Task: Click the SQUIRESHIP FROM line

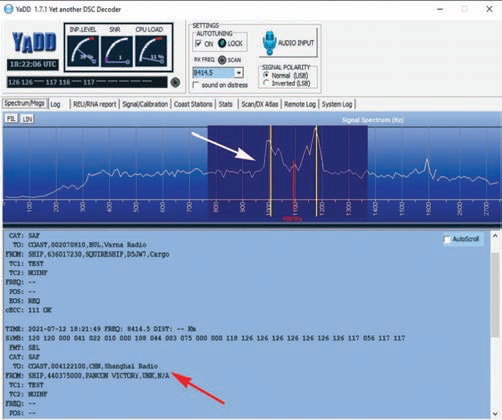Action: pos(87,254)
